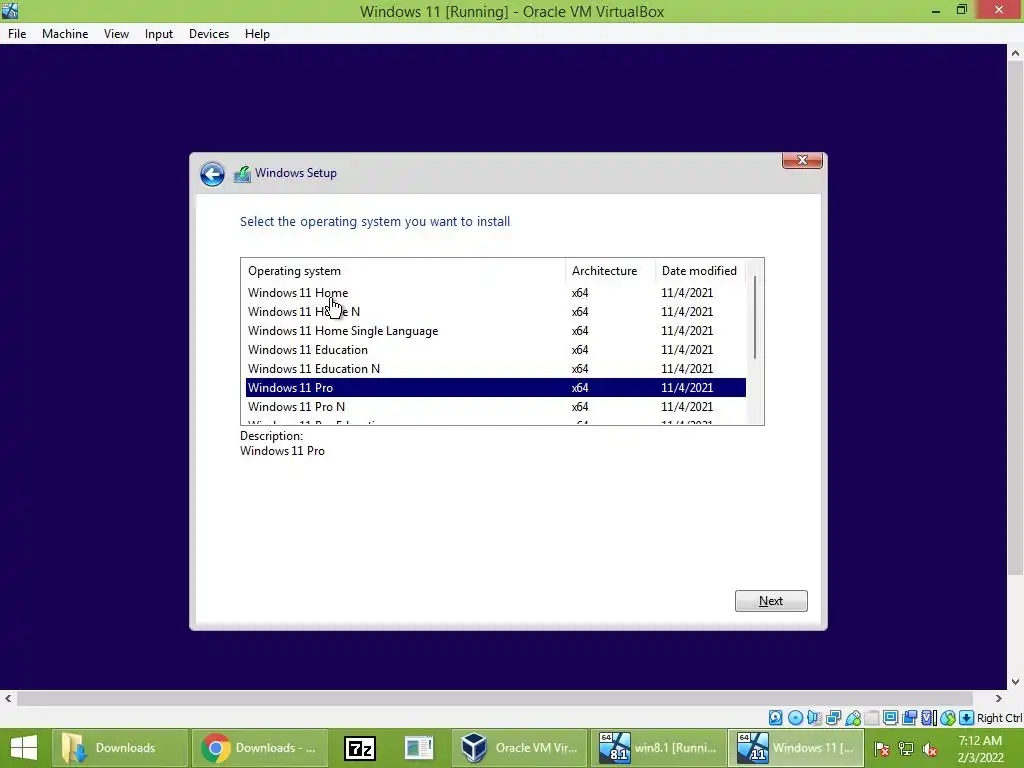Image resolution: width=1024 pixels, height=768 pixels.
Task: Open the Help menu
Action: tap(257, 34)
